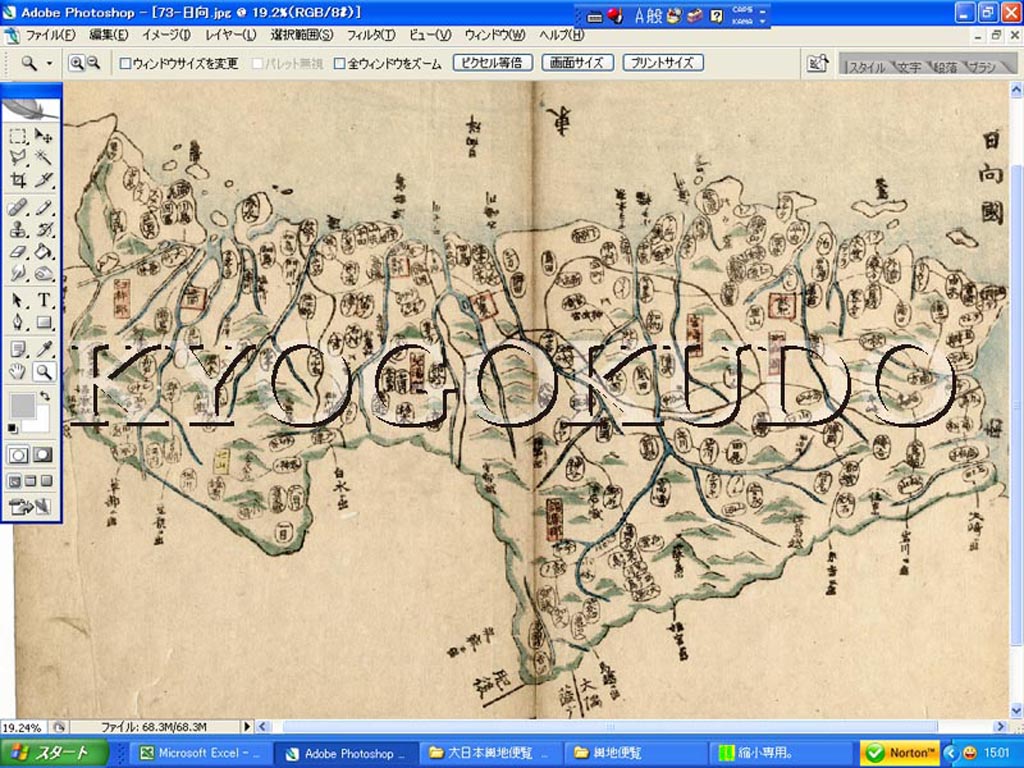1024x768 pixels.
Task: Select the Notes tool
Action: pyautogui.click(x=18, y=350)
